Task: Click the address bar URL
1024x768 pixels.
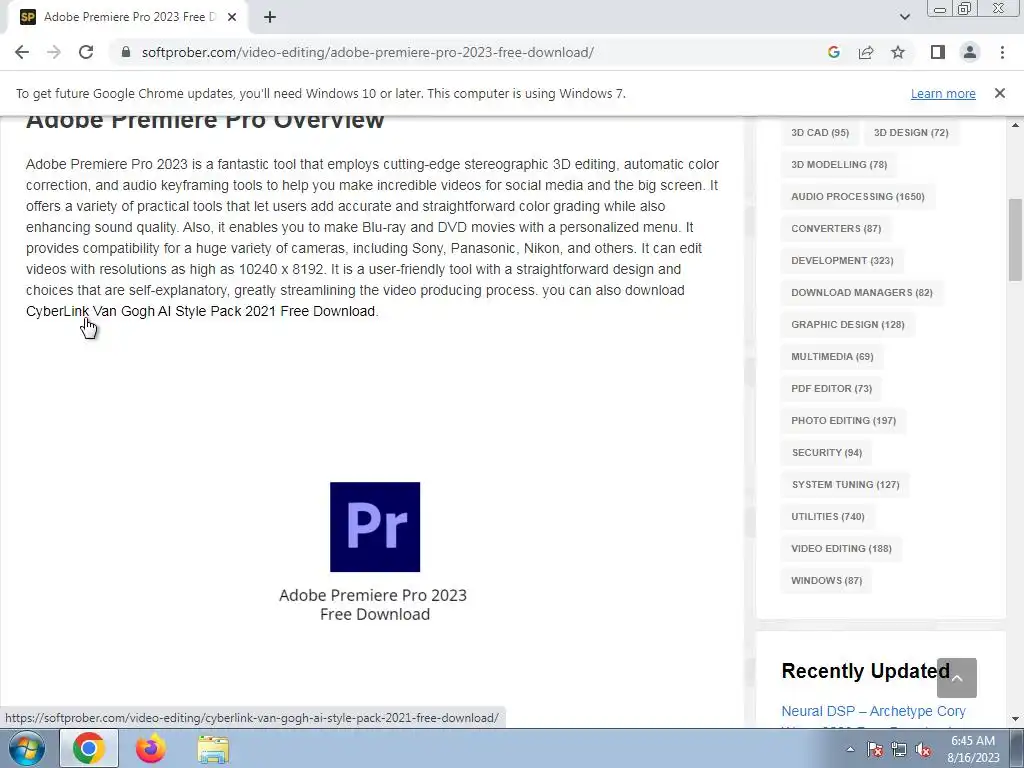Action: pos(368,52)
